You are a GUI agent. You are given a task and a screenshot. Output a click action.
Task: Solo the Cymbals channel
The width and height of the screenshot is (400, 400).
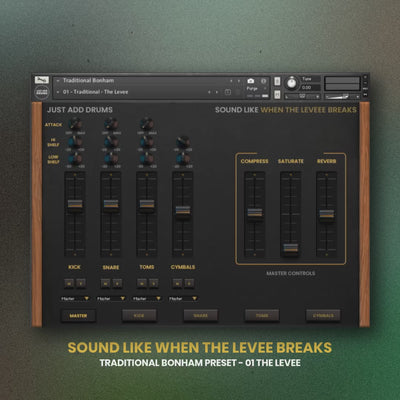click(189, 283)
